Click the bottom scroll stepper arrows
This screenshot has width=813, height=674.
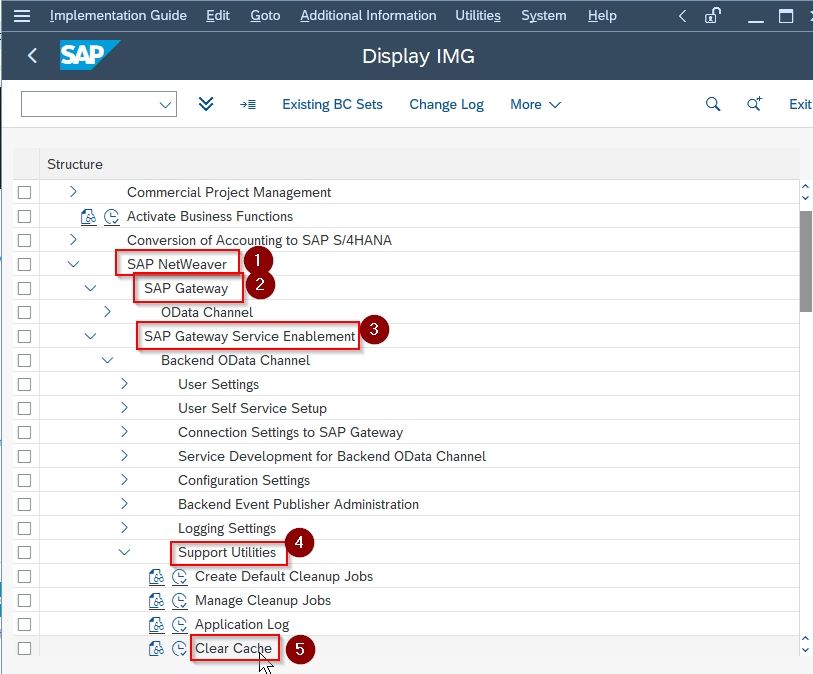(x=805, y=644)
